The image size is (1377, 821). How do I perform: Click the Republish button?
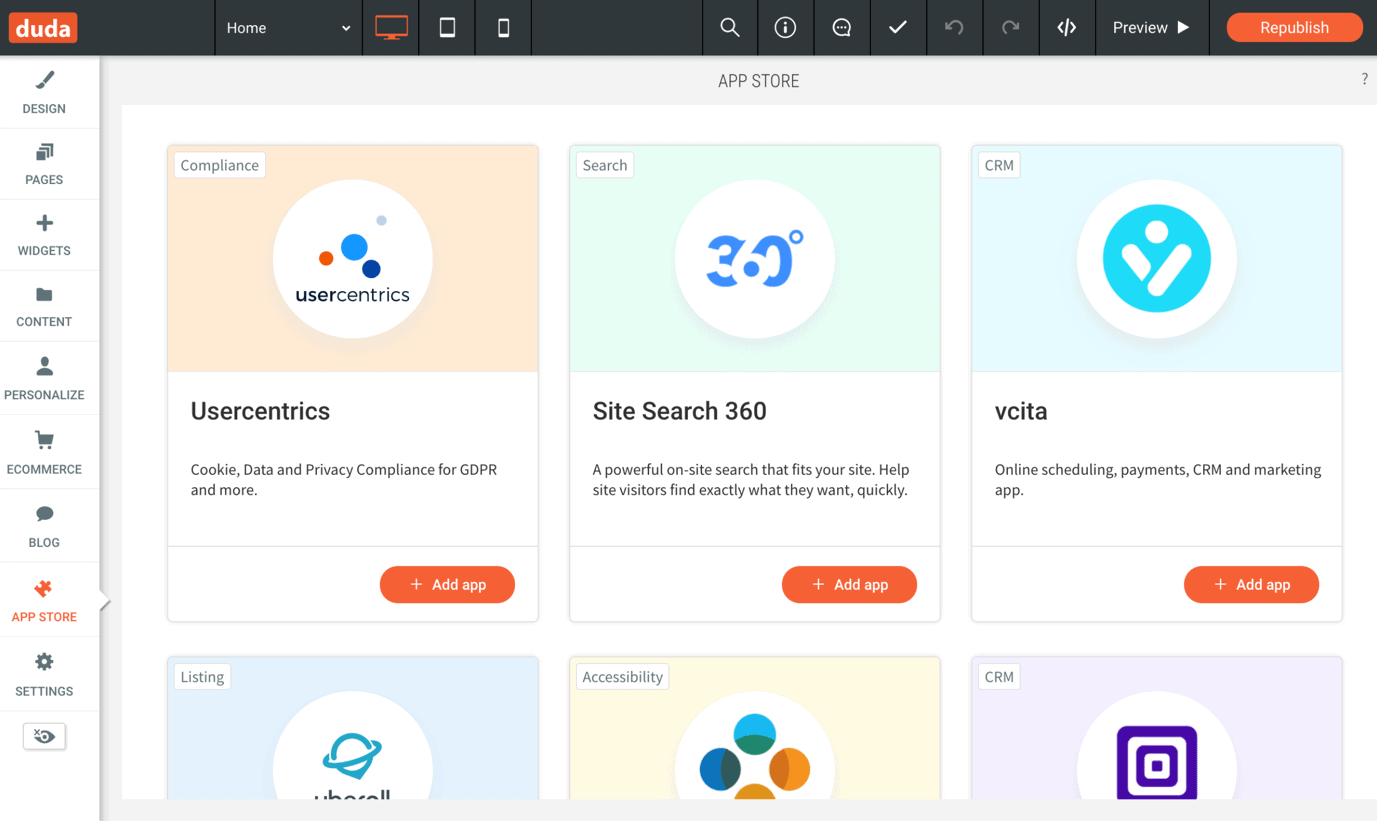[x=1294, y=28]
